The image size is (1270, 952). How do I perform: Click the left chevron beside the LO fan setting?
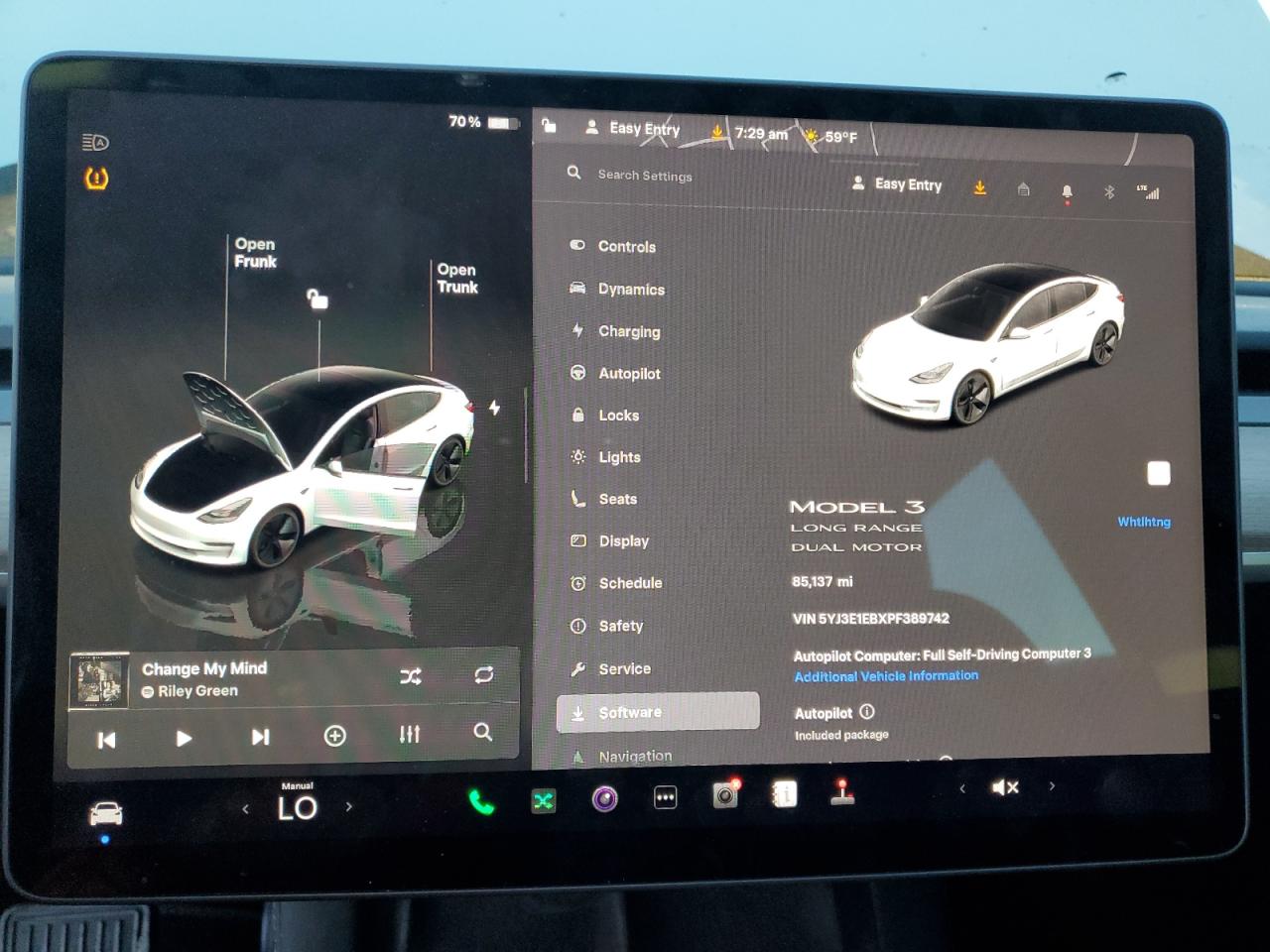coord(246,808)
